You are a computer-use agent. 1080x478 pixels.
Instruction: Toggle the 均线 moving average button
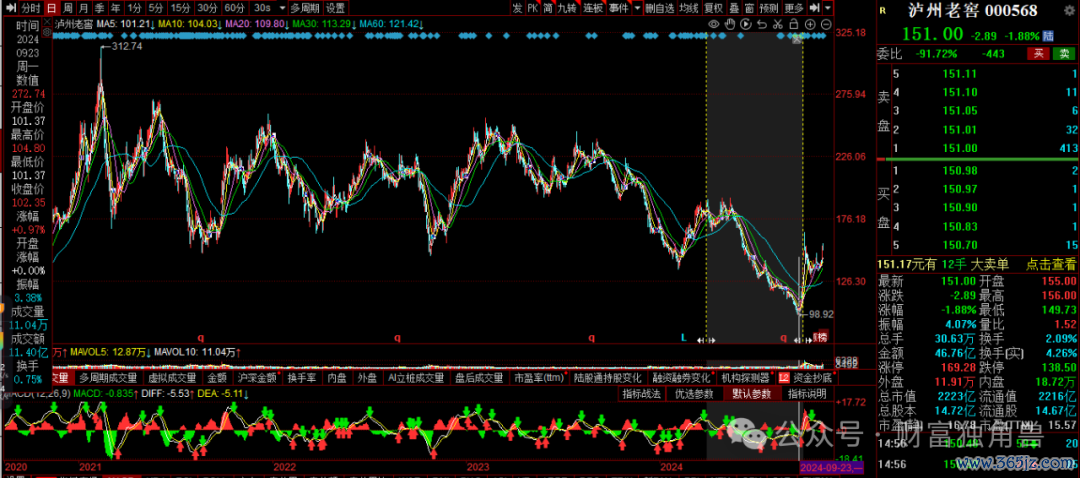coord(689,8)
